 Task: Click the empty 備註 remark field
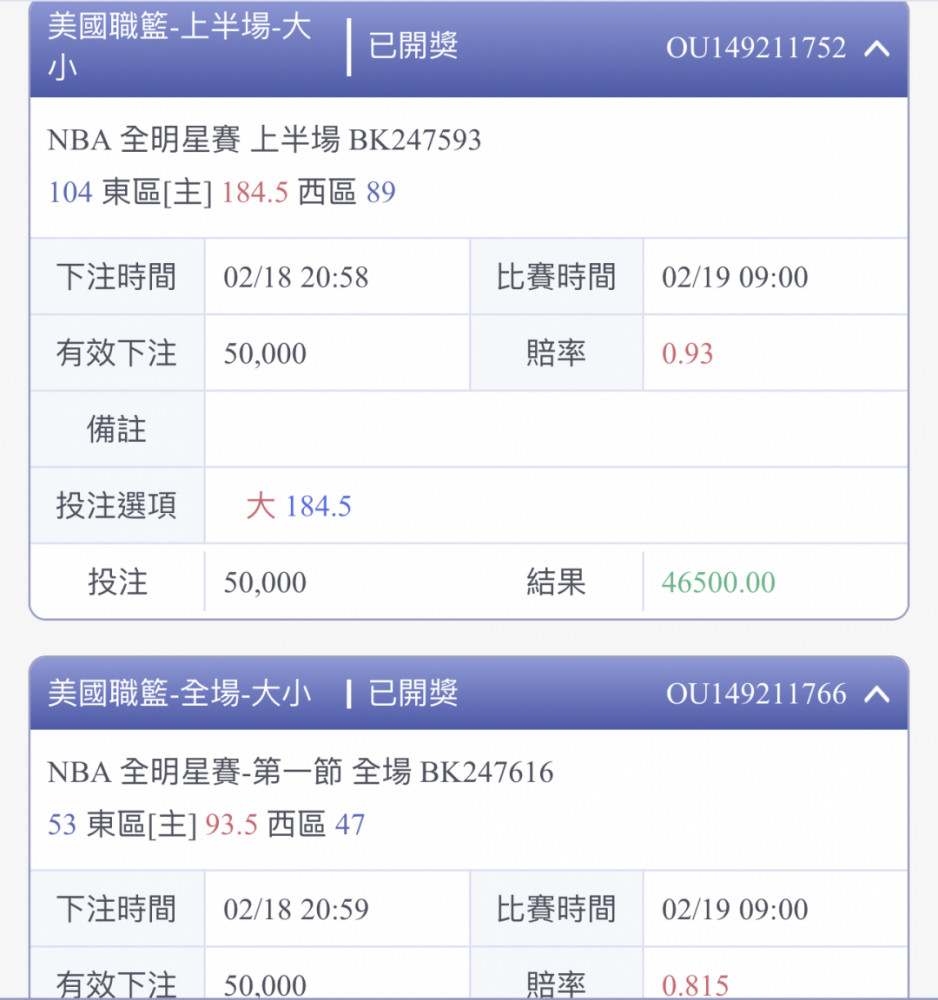(556, 429)
